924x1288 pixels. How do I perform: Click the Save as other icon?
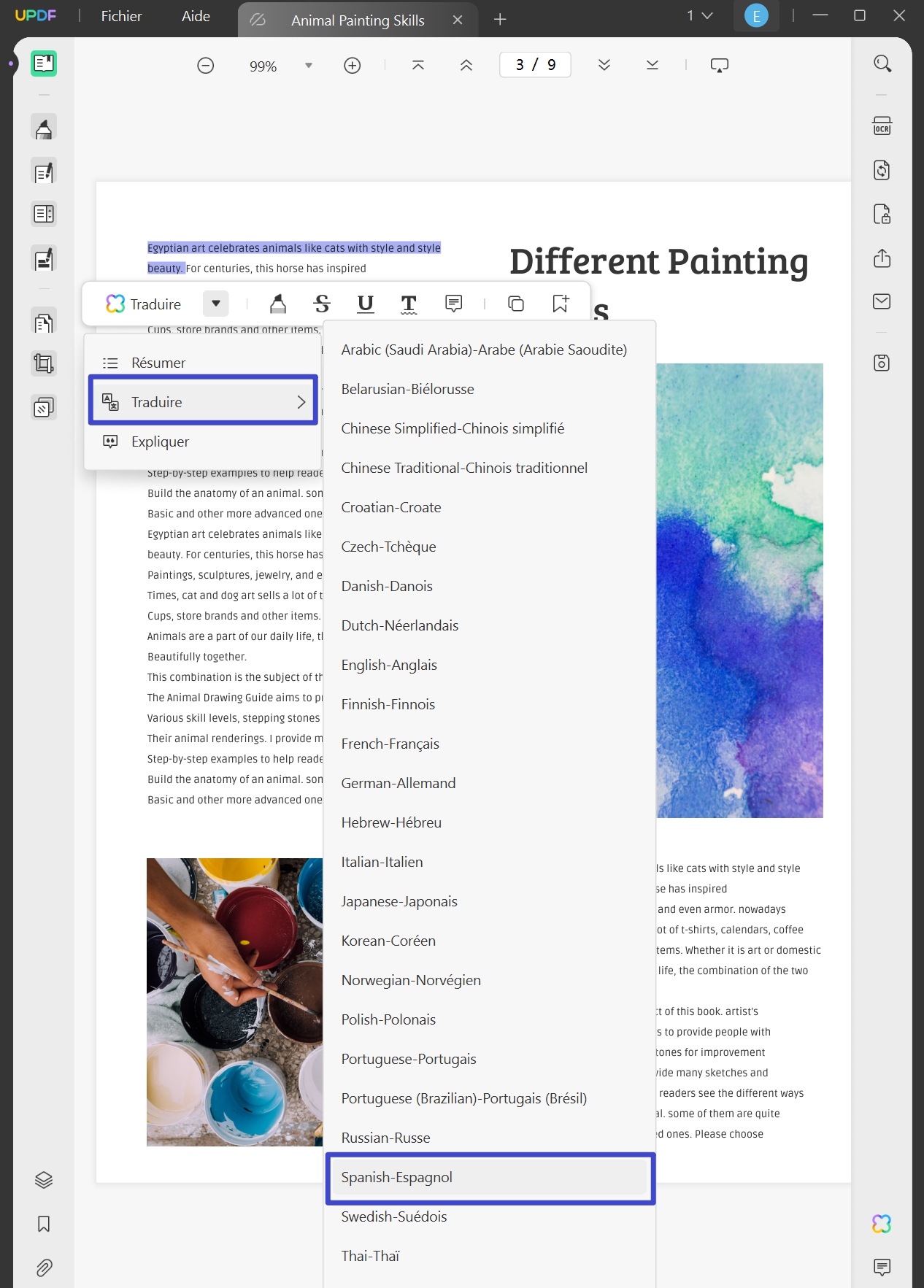(882, 363)
